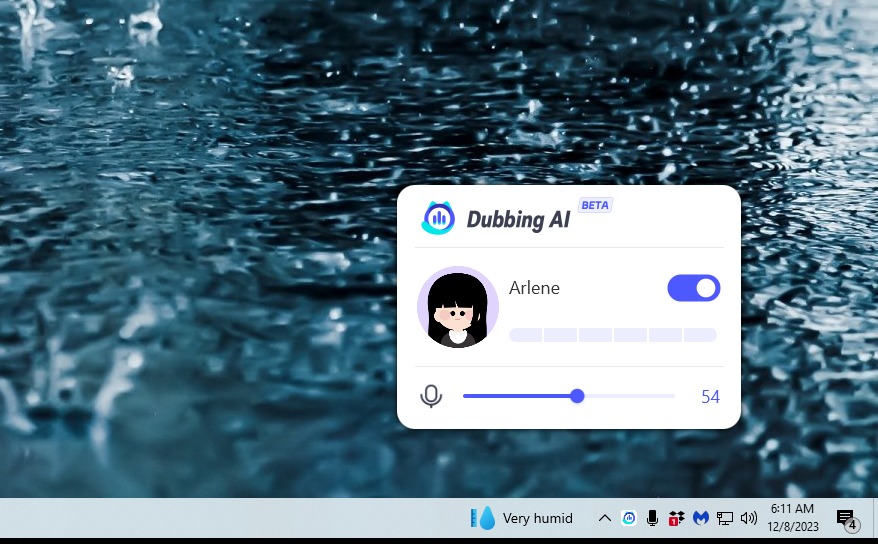Image resolution: width=878 pixels, height=544 pixels.
Task: Click the microphone volume slider handle
Action: point(577,396)
